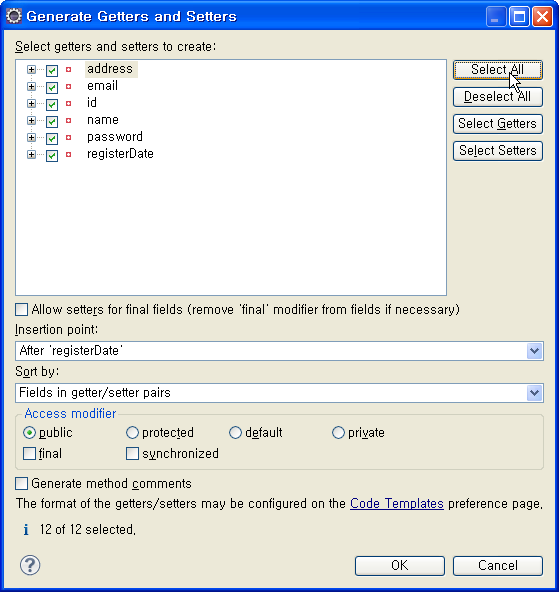Click the Select Setters button

[x=498, y=151]
